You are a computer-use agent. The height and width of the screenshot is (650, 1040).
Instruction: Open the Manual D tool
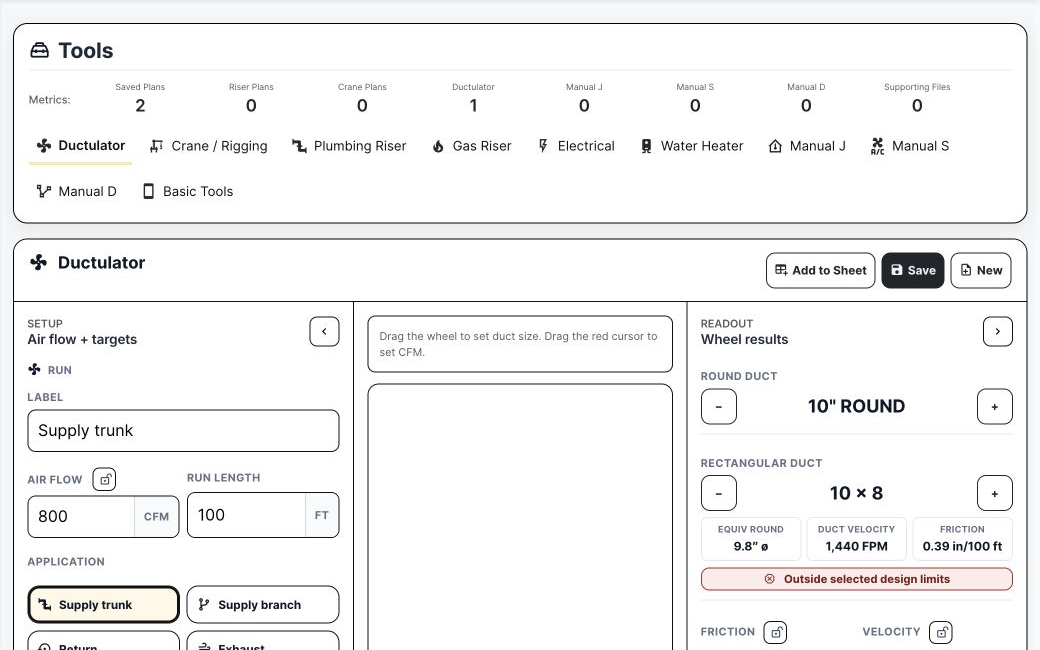click(x=76, y=192)
